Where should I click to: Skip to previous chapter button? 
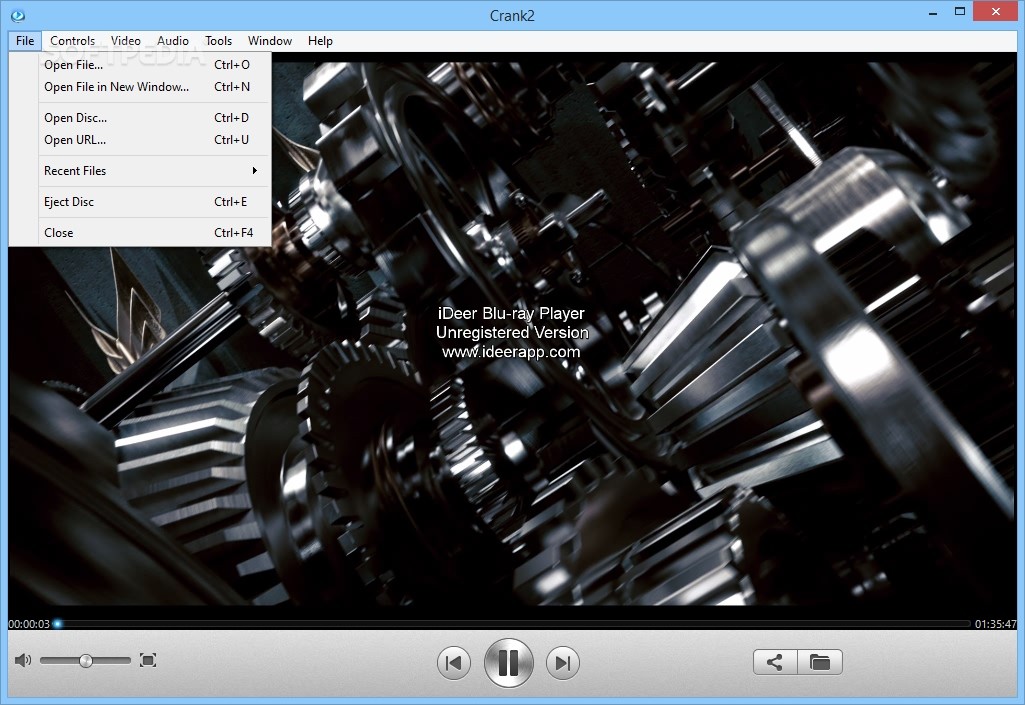pos(453,663)
